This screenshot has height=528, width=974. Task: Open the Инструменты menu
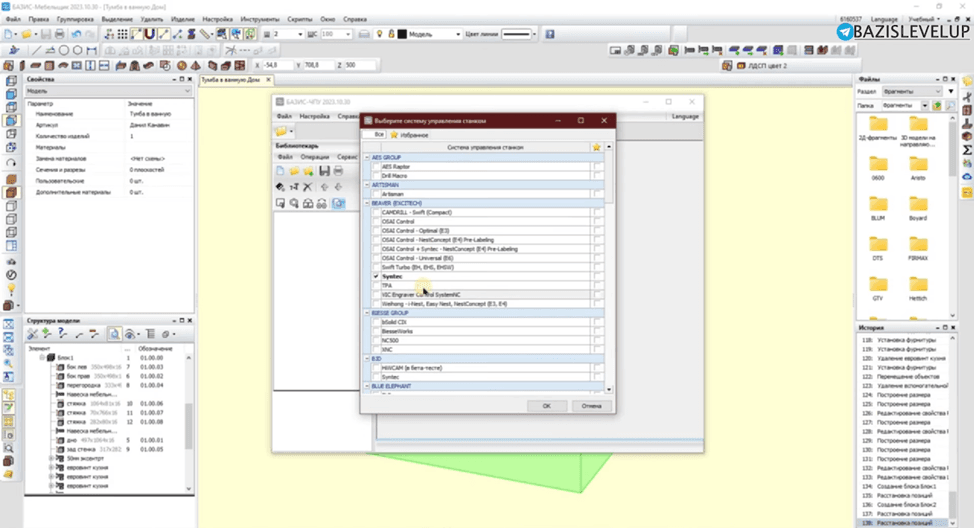tap(260, 19)
